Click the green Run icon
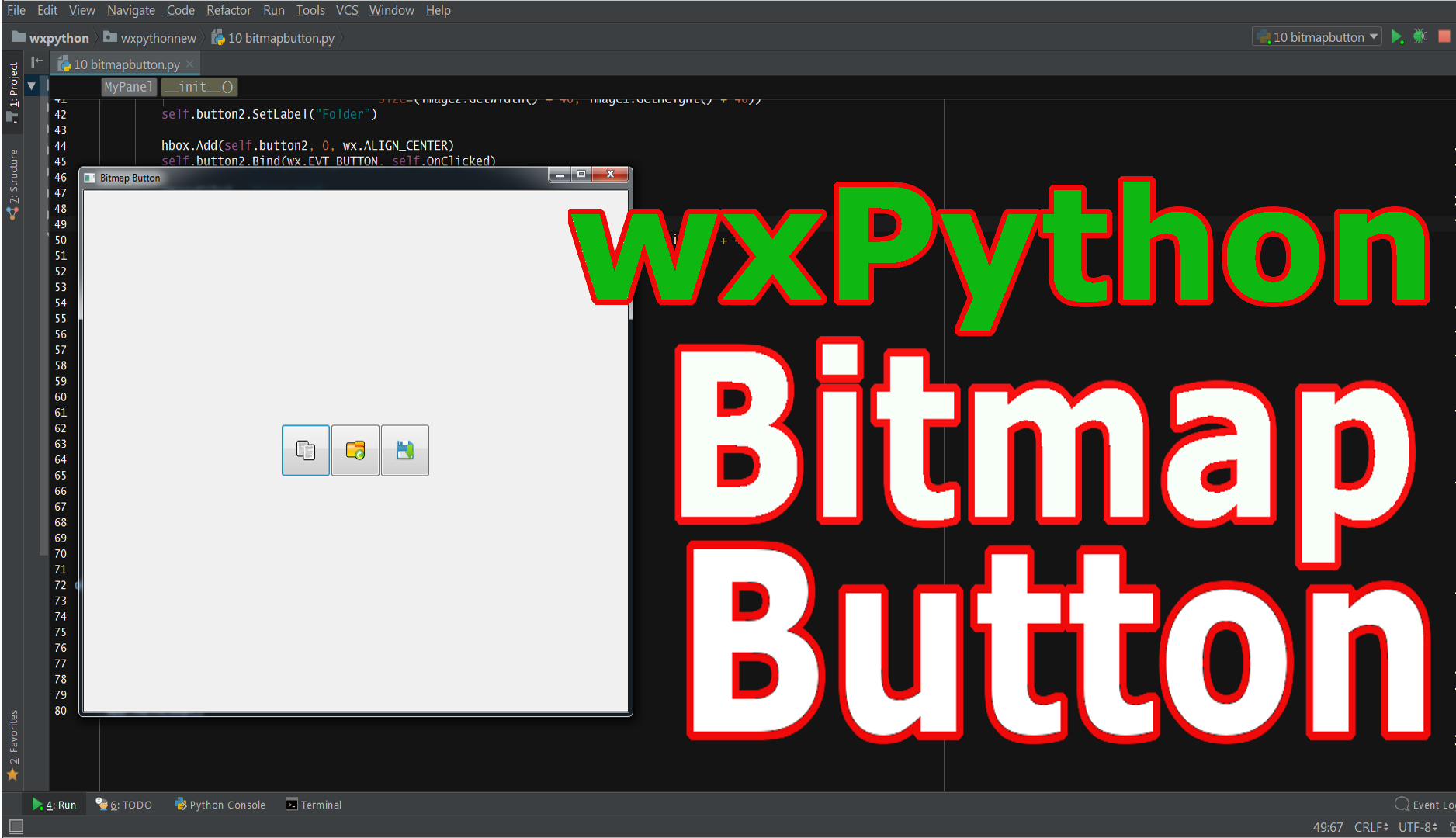Viewport: 1456px width, 838px height. coord(1397,36)
